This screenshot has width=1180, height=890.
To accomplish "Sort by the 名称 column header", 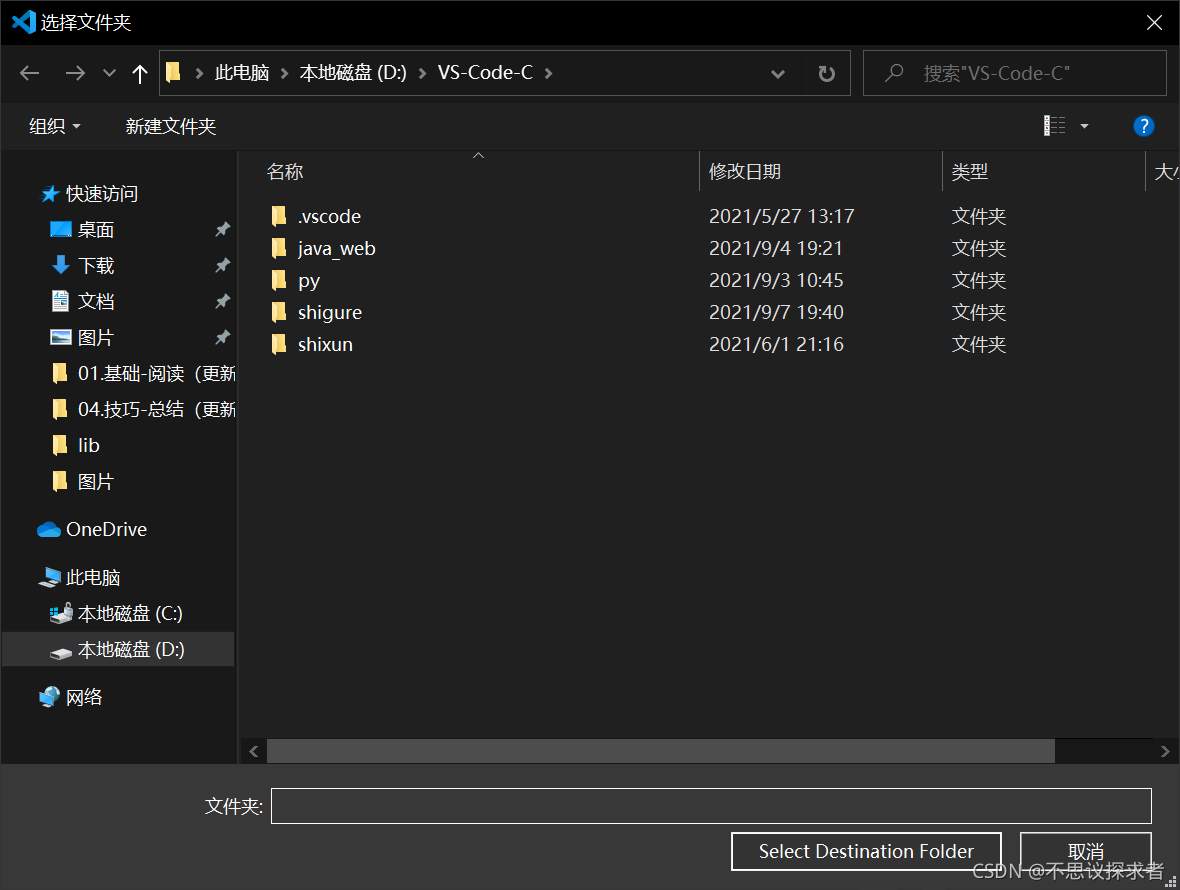I will [x=284, y=172].
